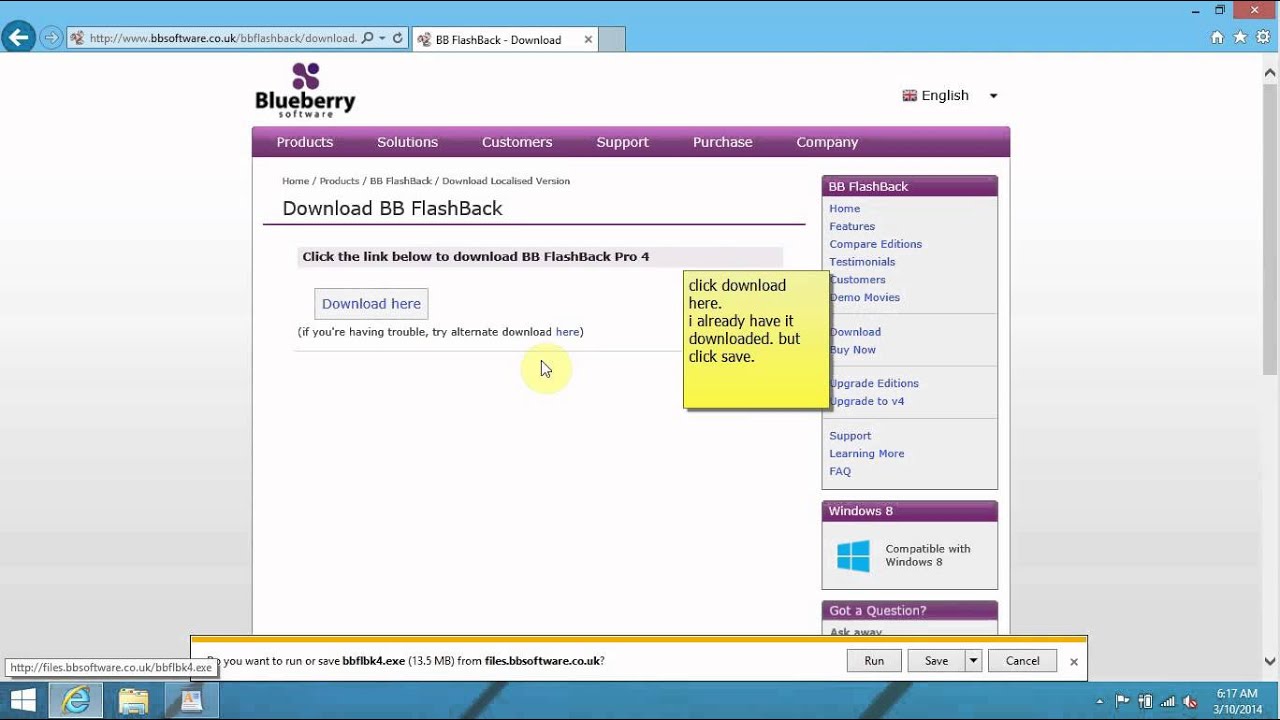The image size is (1280, 720).
Task: Open the Support menu
Action: 622,142
